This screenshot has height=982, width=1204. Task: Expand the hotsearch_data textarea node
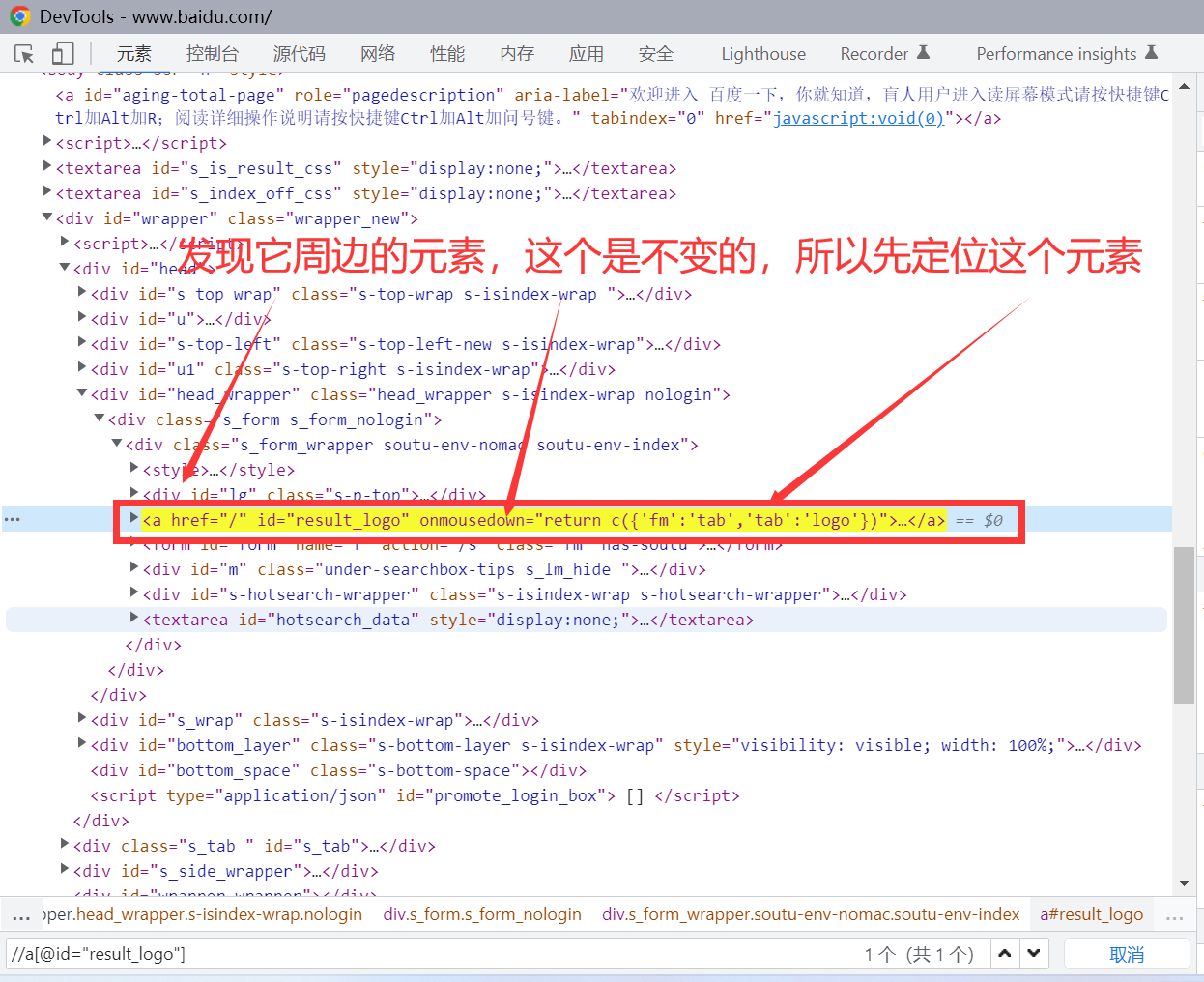(x=134, y=619)
